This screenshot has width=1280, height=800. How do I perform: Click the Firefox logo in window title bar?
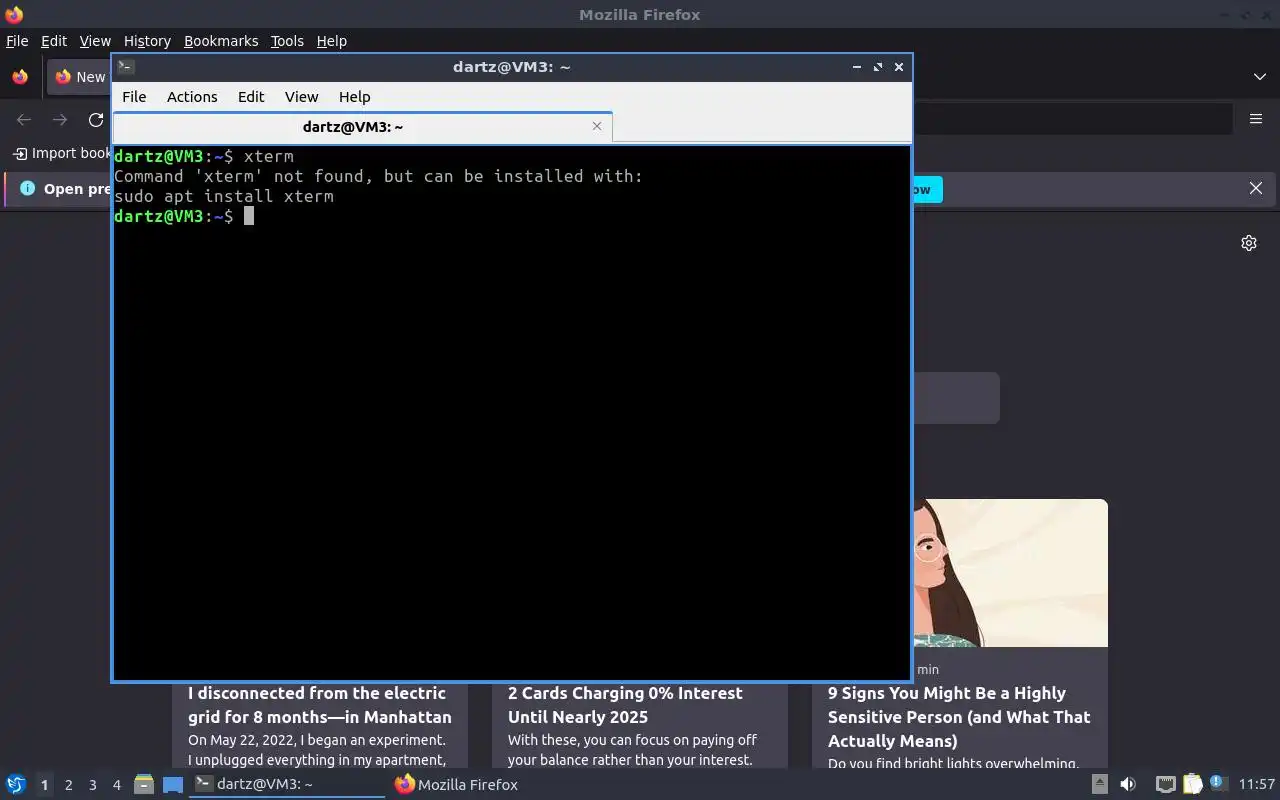click(14, 14)
